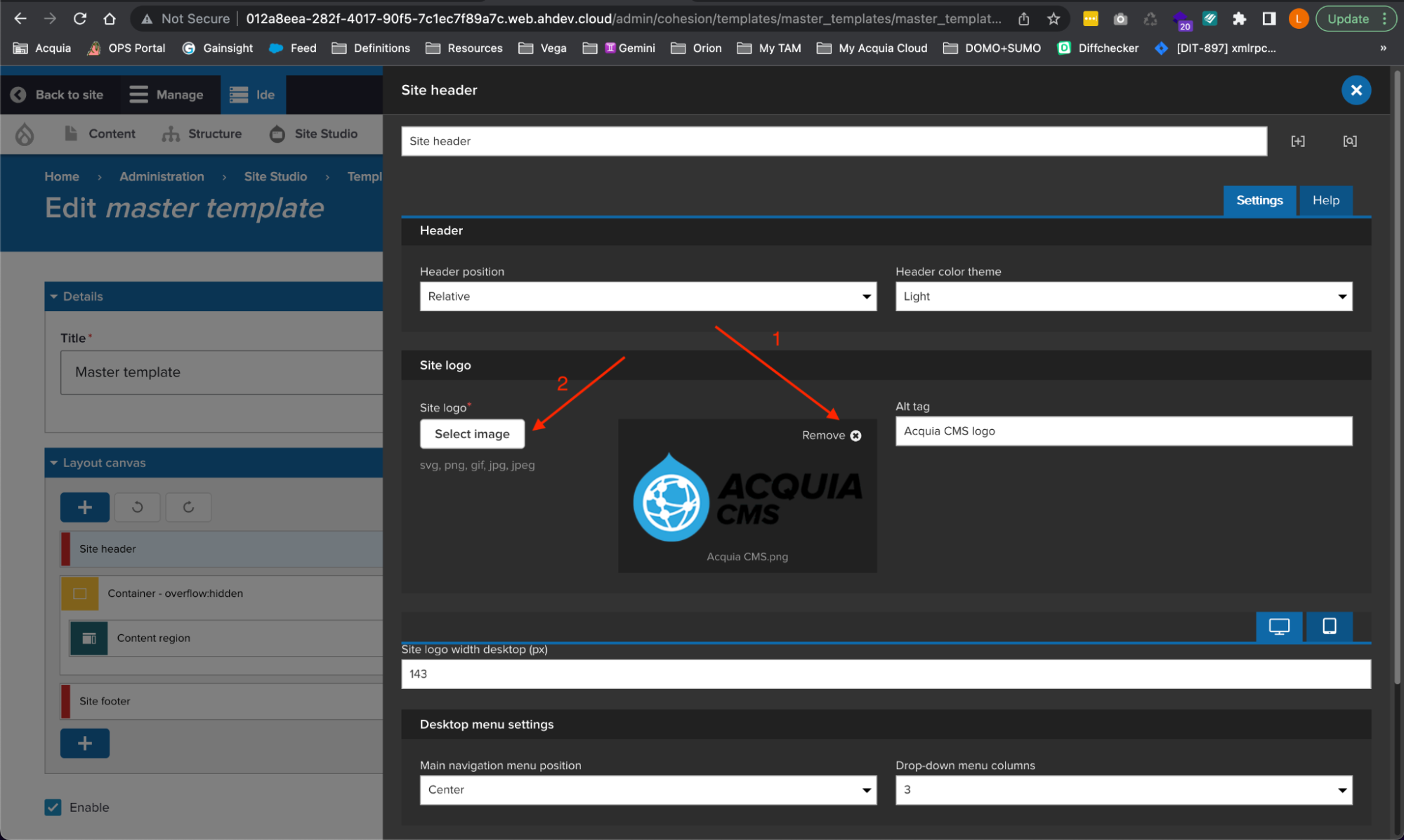Click Back to site button top left
This screenshot has width=1404, height=840.
(x=57, y=94)
